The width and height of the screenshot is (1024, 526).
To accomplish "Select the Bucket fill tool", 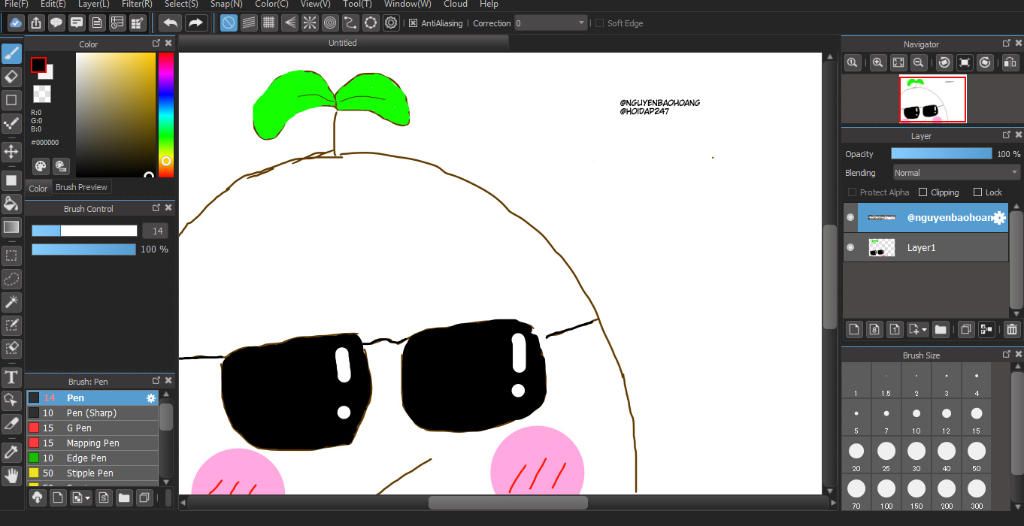I will pyautogui.click(x=12, y=204).
